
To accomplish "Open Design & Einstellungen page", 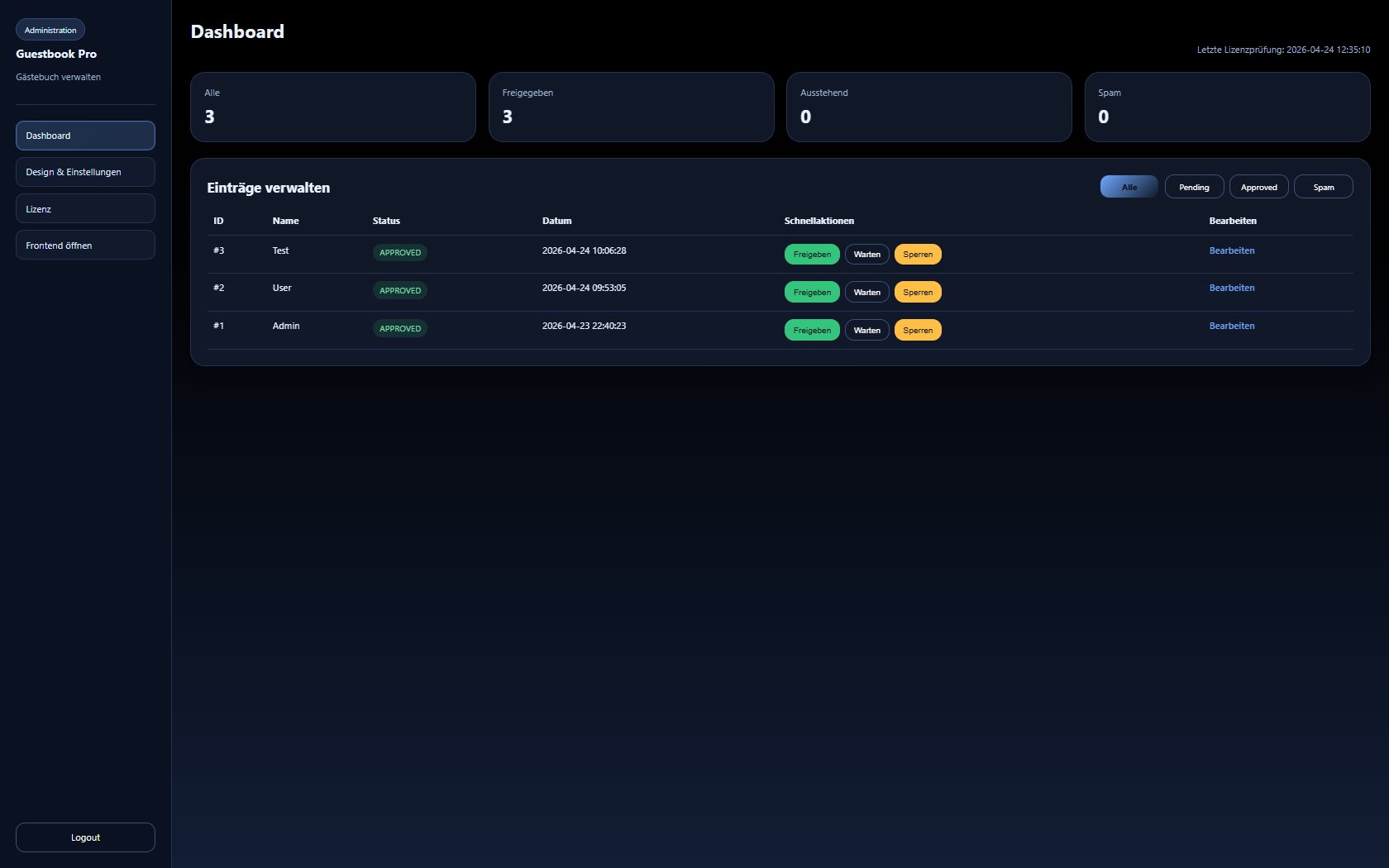I will pos(85,172).
